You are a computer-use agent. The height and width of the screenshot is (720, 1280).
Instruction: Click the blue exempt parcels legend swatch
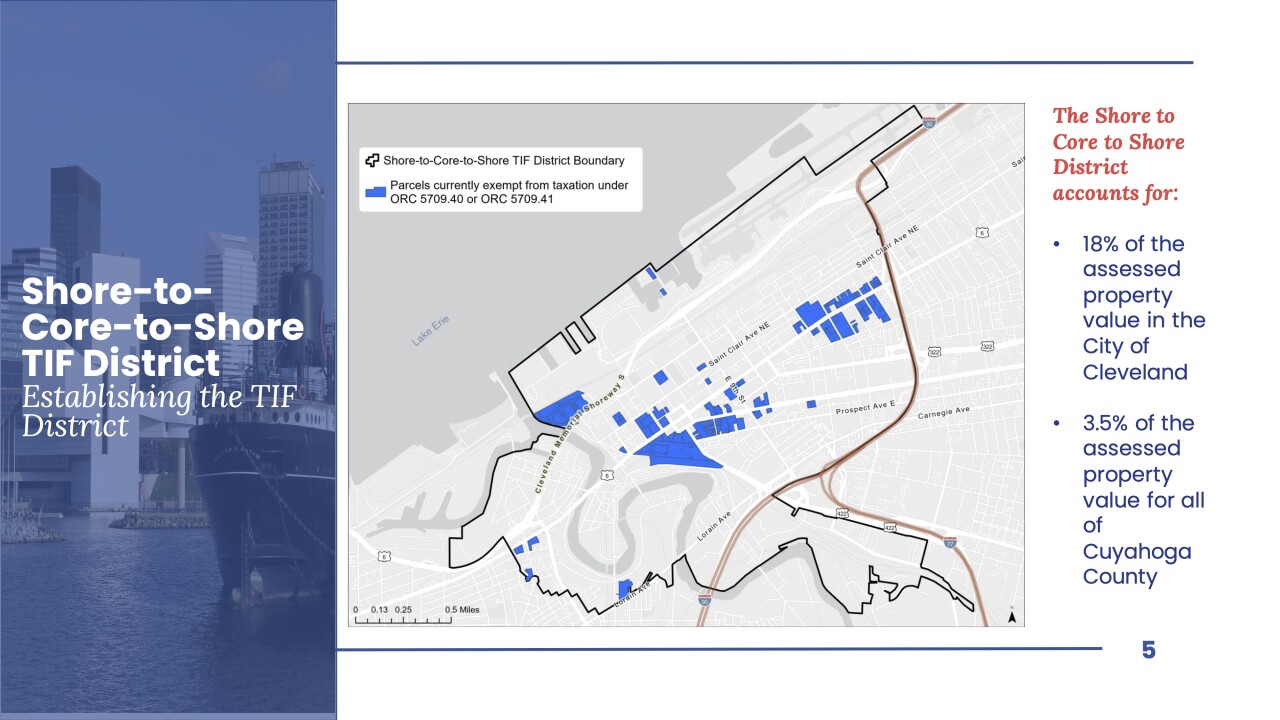tap(375, 191)
